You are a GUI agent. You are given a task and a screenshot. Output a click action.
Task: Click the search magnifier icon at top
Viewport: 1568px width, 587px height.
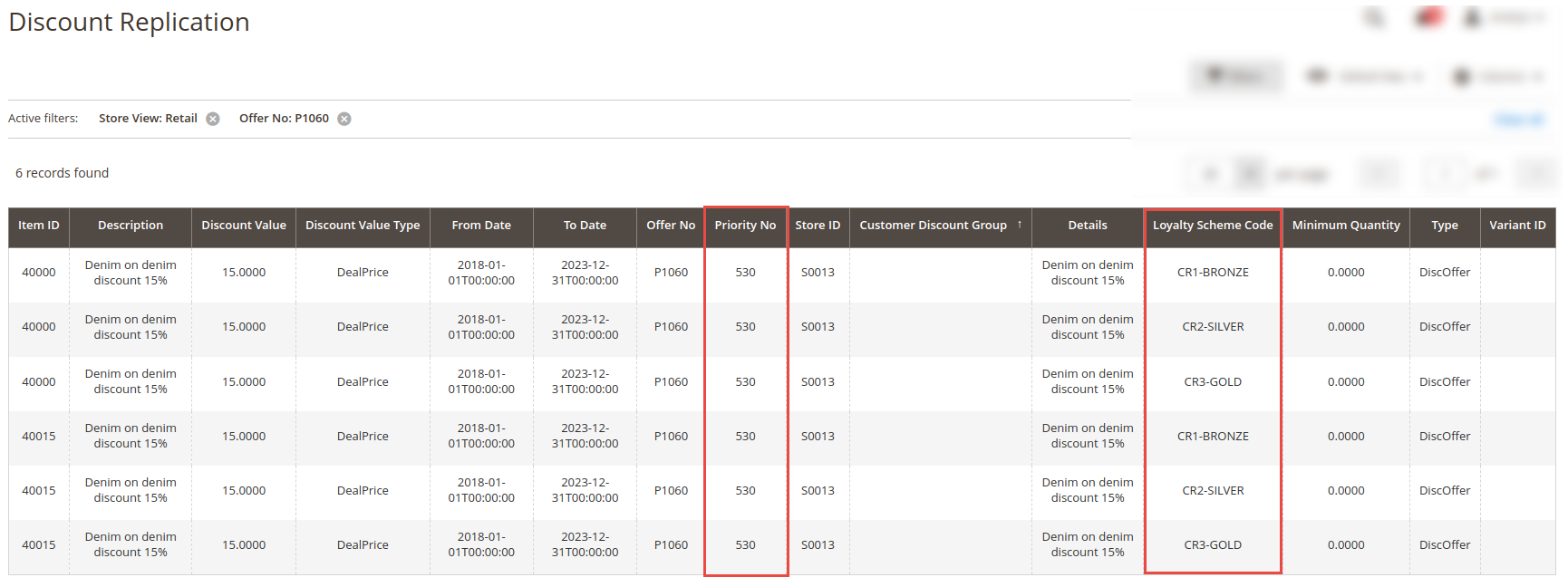point(1374,17)
